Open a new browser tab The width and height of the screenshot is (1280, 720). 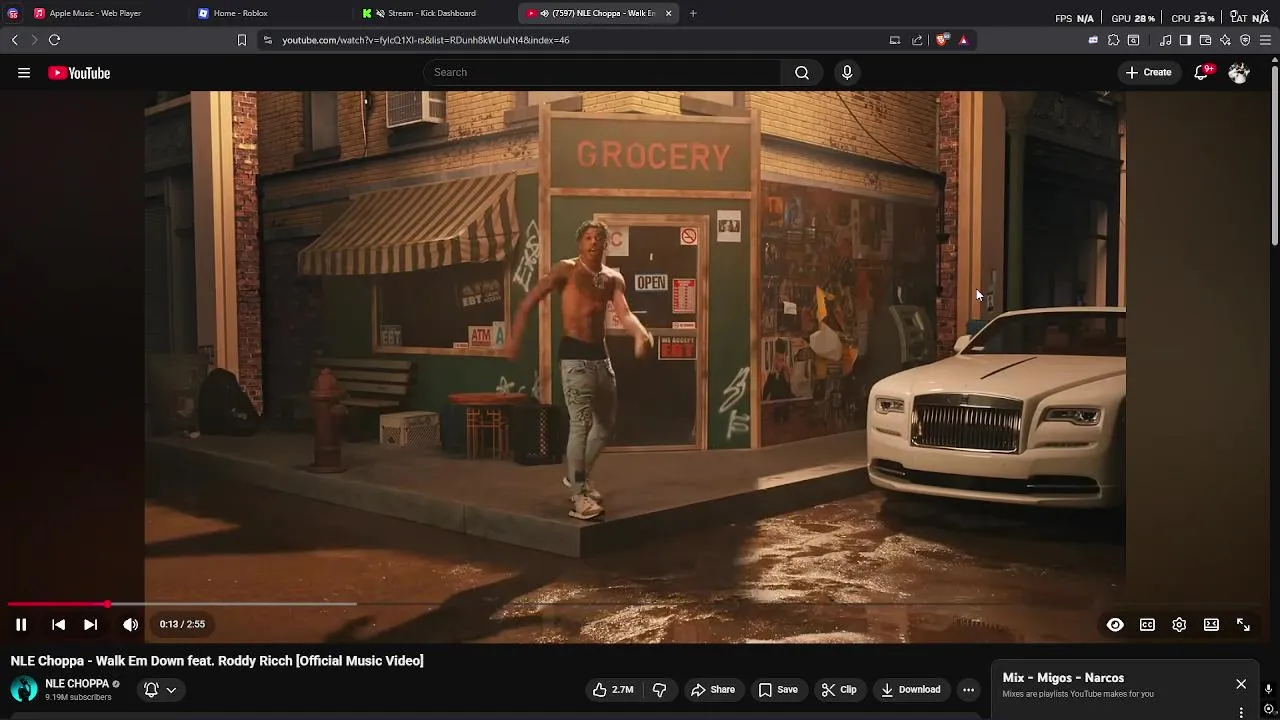tap(693, 13)
